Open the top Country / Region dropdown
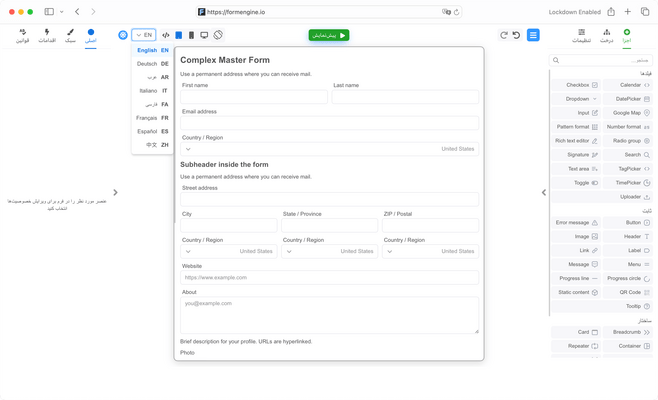Screen dimensions: 658x400 329,149
